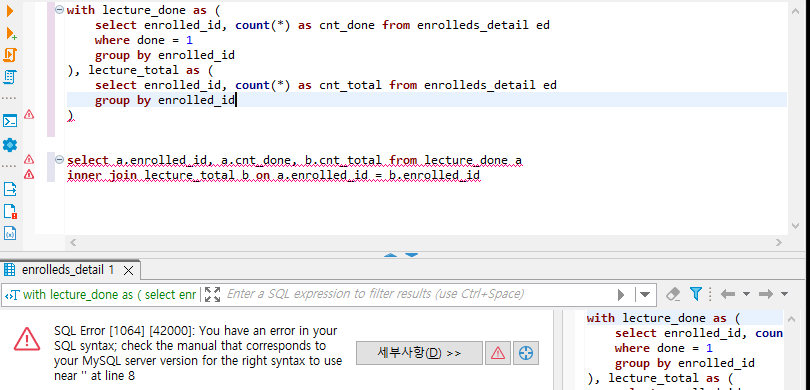Open the forward history dropdown arrow

pyautogui.click(x=784, y=294)
